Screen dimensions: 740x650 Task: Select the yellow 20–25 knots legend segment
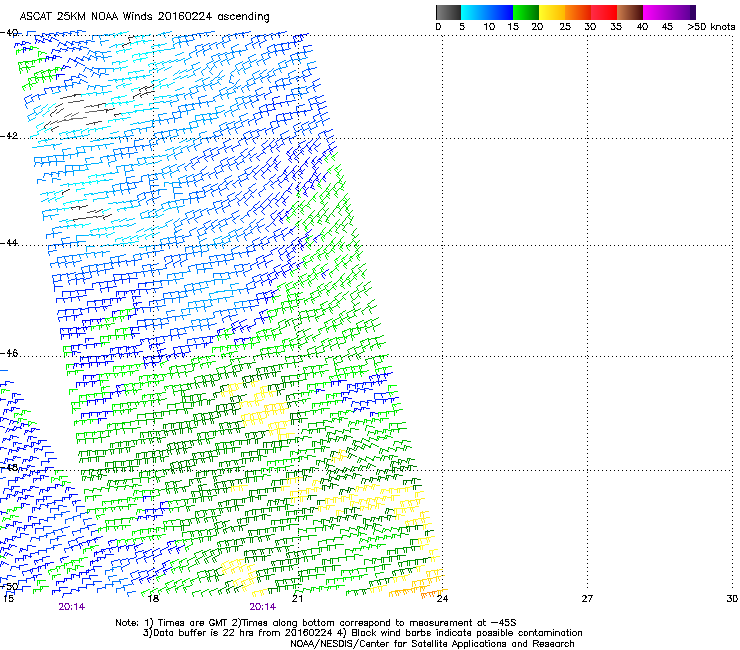551,12
